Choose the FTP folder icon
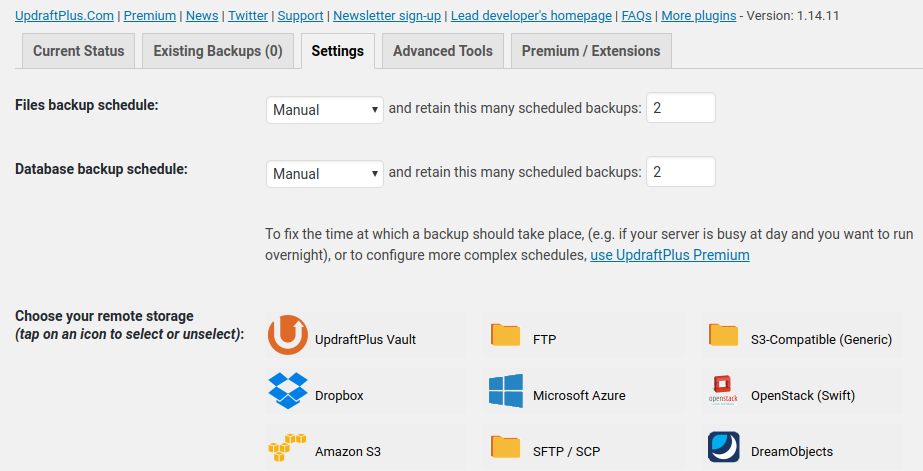This screenshot has height=471, width=923. (506, 335)
